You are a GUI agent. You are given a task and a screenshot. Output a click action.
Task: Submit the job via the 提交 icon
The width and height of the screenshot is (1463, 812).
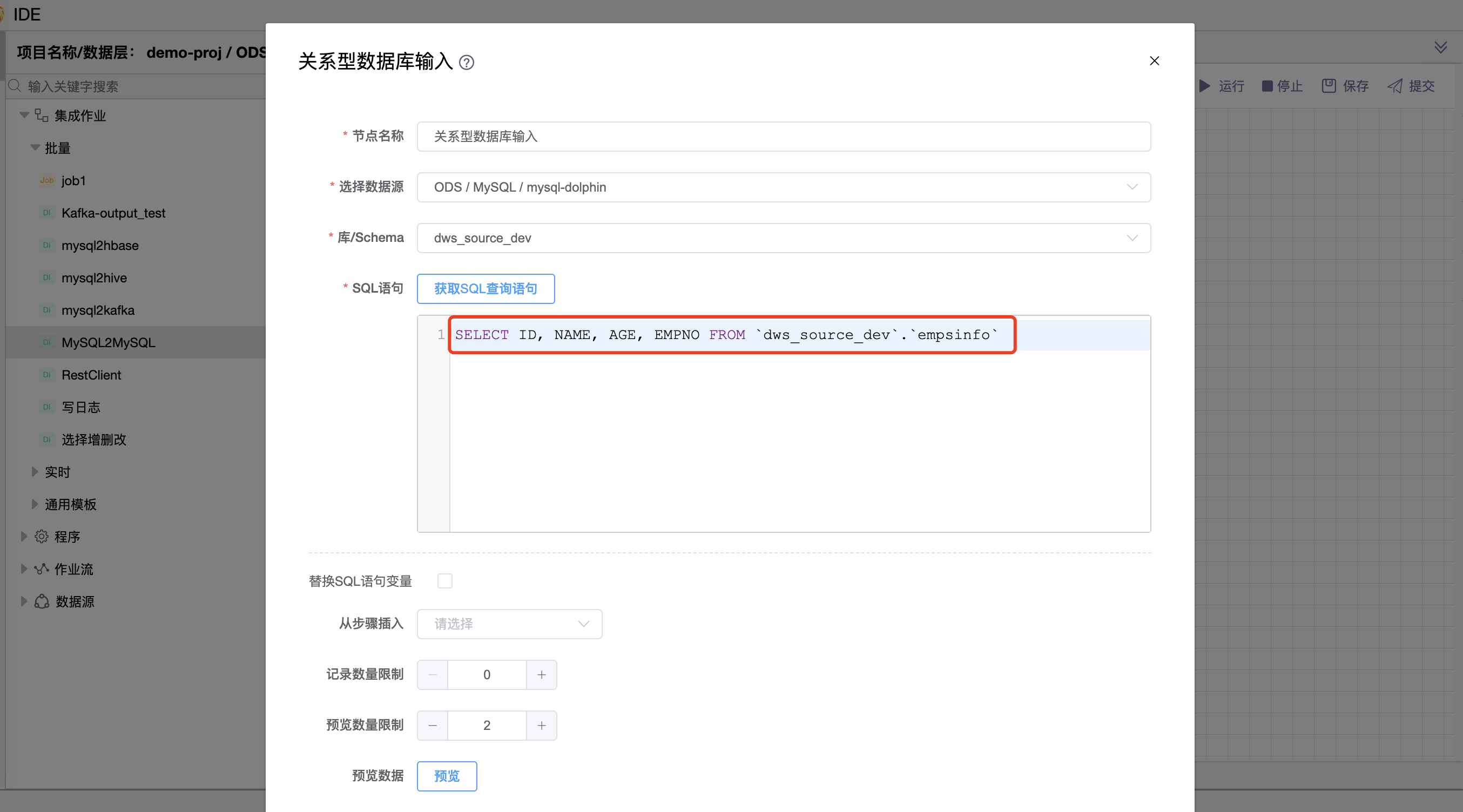[x=1396, y=86]
